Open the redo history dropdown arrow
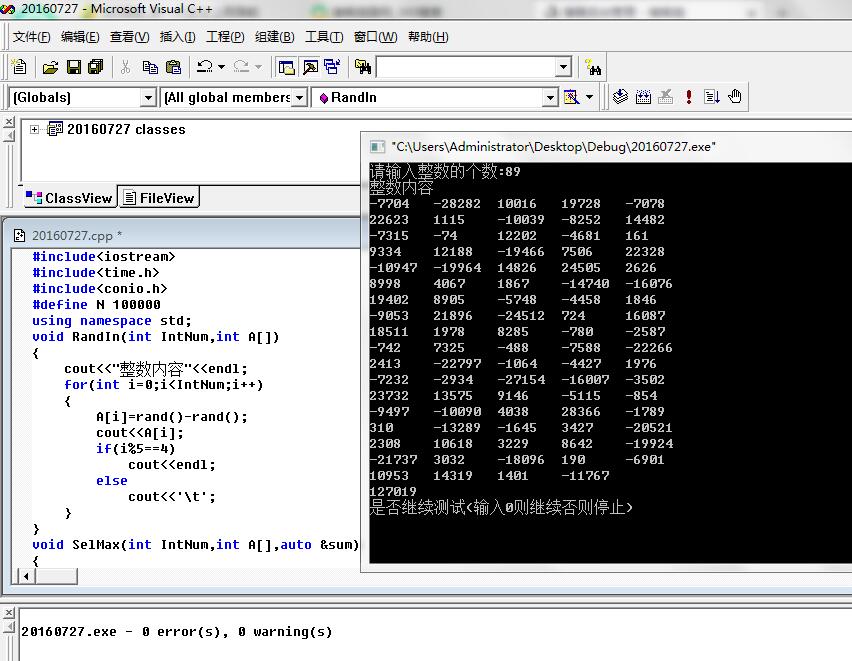Screen dimensions: 852x661 pos(258,67)
